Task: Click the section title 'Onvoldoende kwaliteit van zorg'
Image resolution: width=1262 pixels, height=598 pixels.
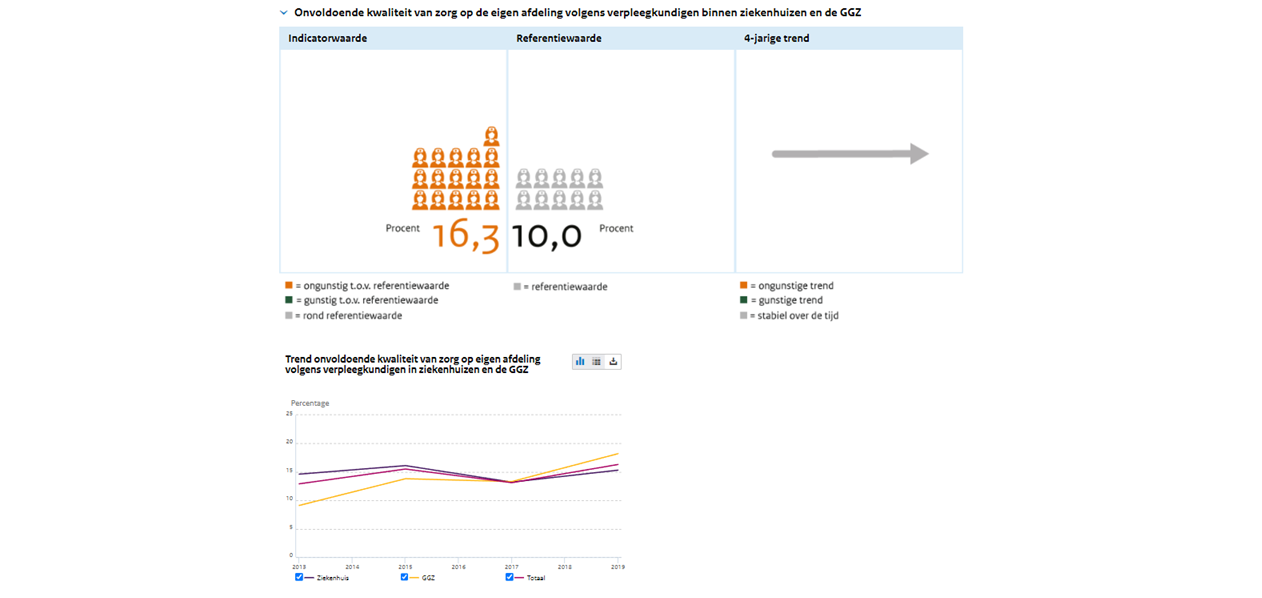Action: [x=577, y=13]
